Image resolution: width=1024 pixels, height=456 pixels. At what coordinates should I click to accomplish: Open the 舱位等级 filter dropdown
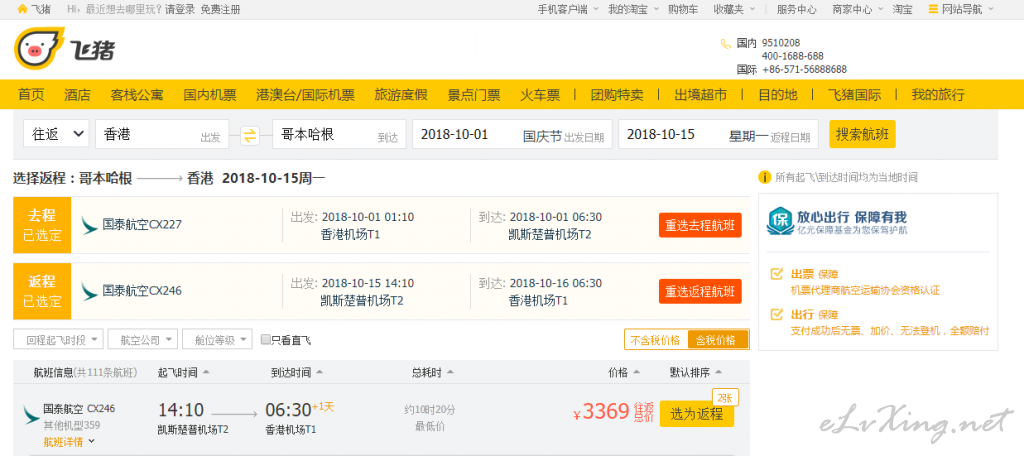coord(217,340)
